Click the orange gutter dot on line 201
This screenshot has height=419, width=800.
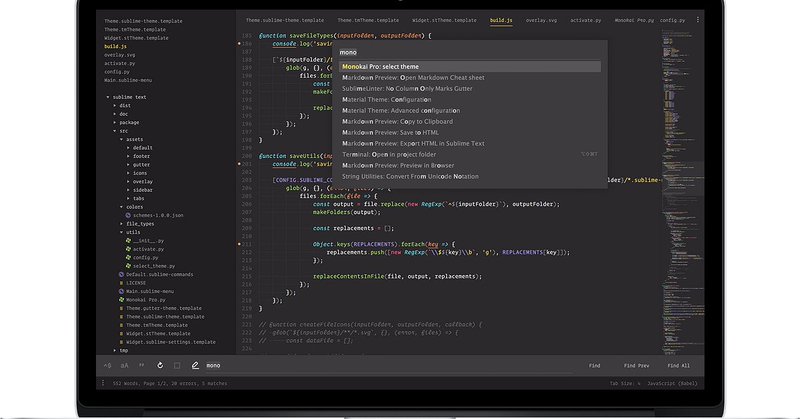point(239,164)
